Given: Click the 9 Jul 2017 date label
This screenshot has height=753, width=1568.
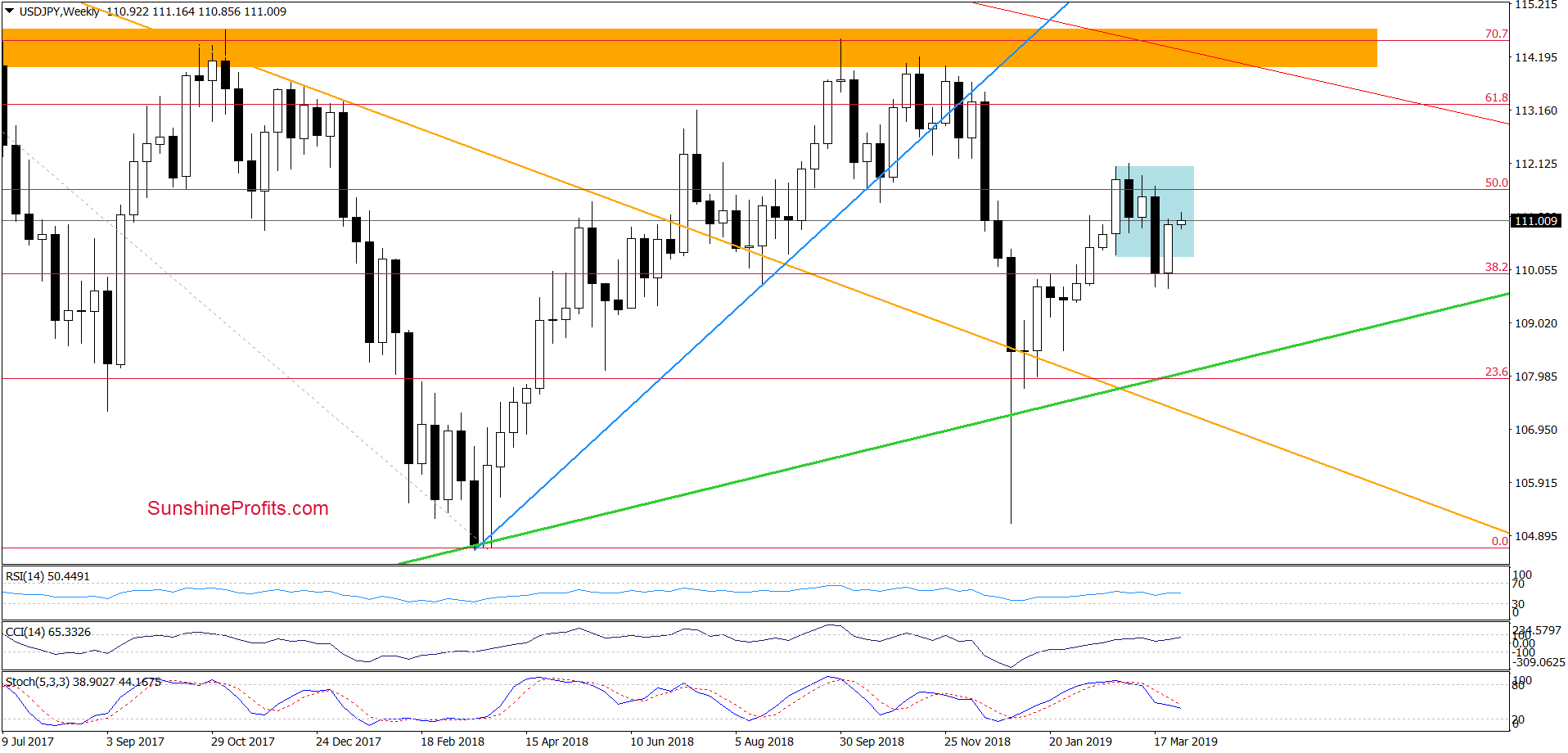Looking at the screenshot, I should click(x=28, y=742).
